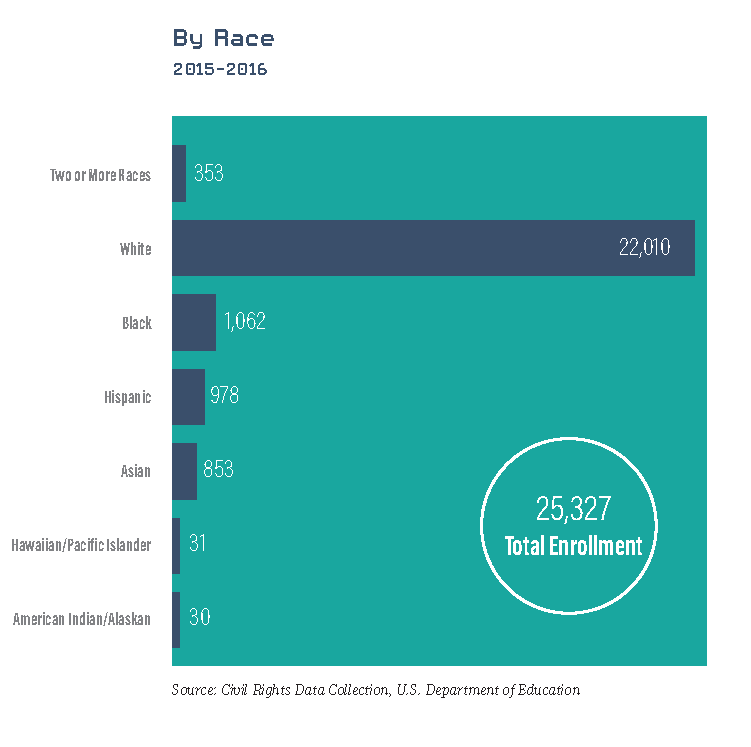Click the Civil Rights Data Collection source note
The image size is (751, 747).
[x=375, y=690]
